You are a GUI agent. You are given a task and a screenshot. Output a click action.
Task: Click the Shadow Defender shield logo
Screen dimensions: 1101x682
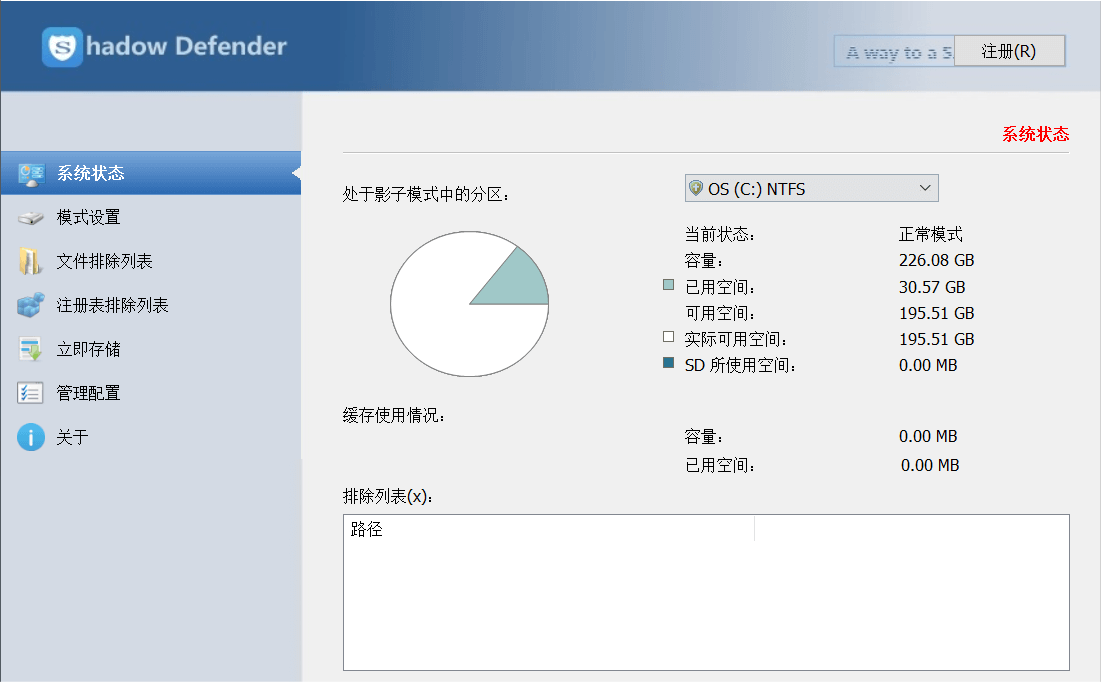click(62, 47)
